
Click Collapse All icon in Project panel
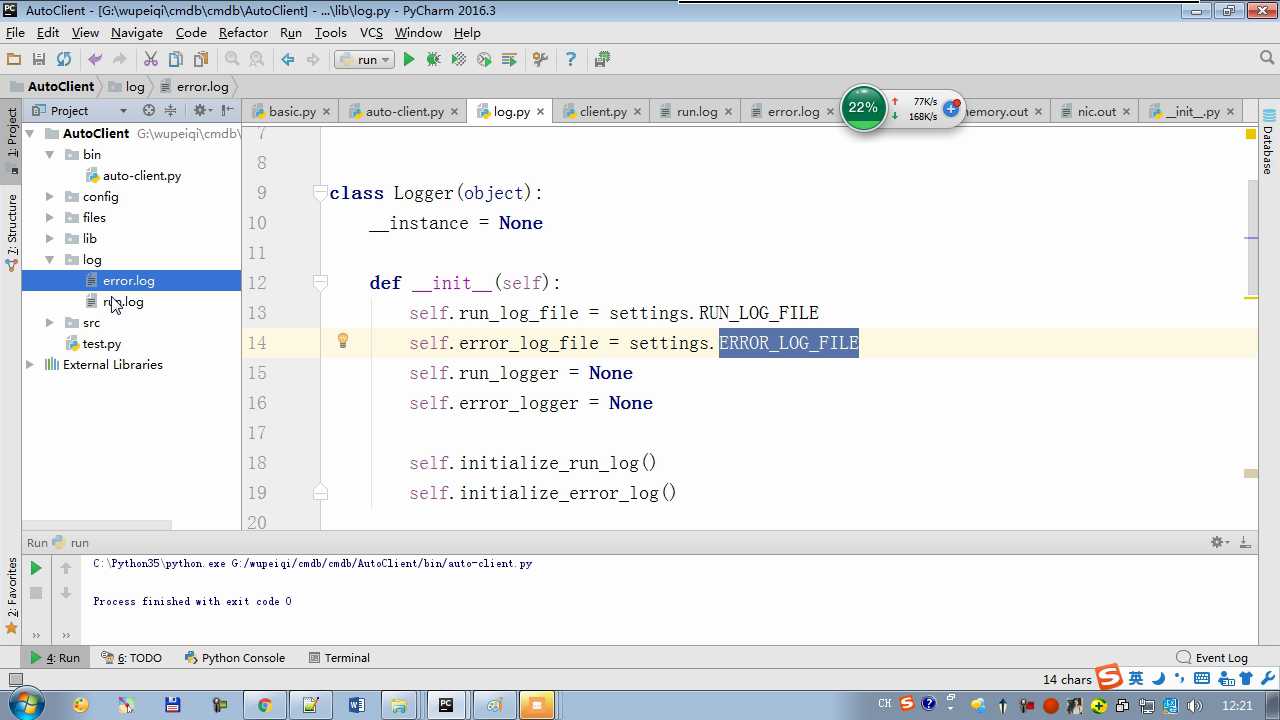(x=170, y=110)
